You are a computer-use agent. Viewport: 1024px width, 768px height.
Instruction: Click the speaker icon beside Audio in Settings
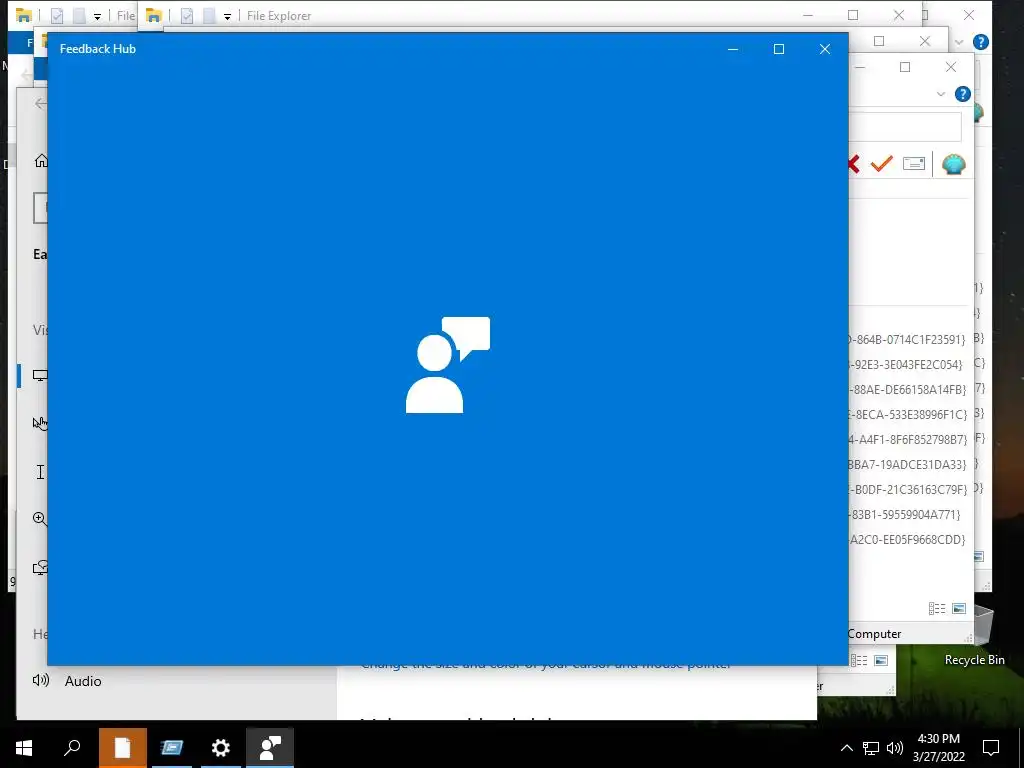point(40,680)
